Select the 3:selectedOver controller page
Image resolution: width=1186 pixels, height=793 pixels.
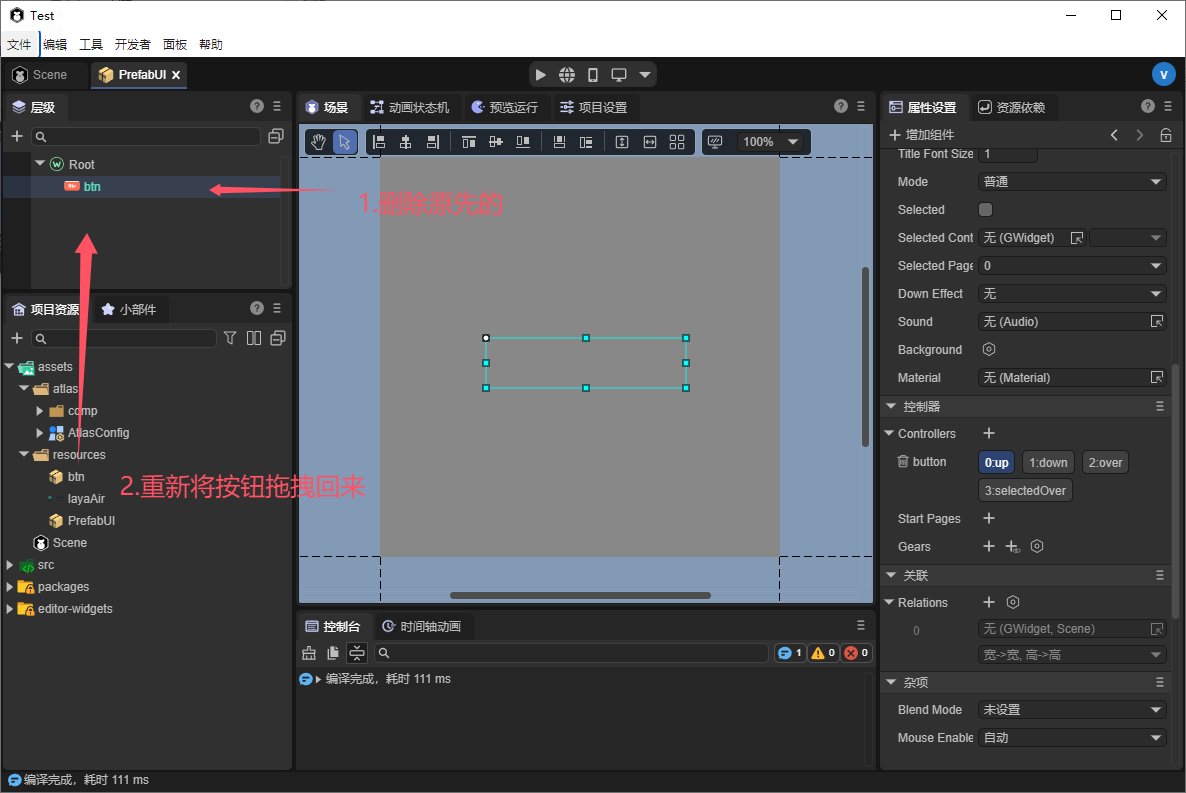point(1025,490)
